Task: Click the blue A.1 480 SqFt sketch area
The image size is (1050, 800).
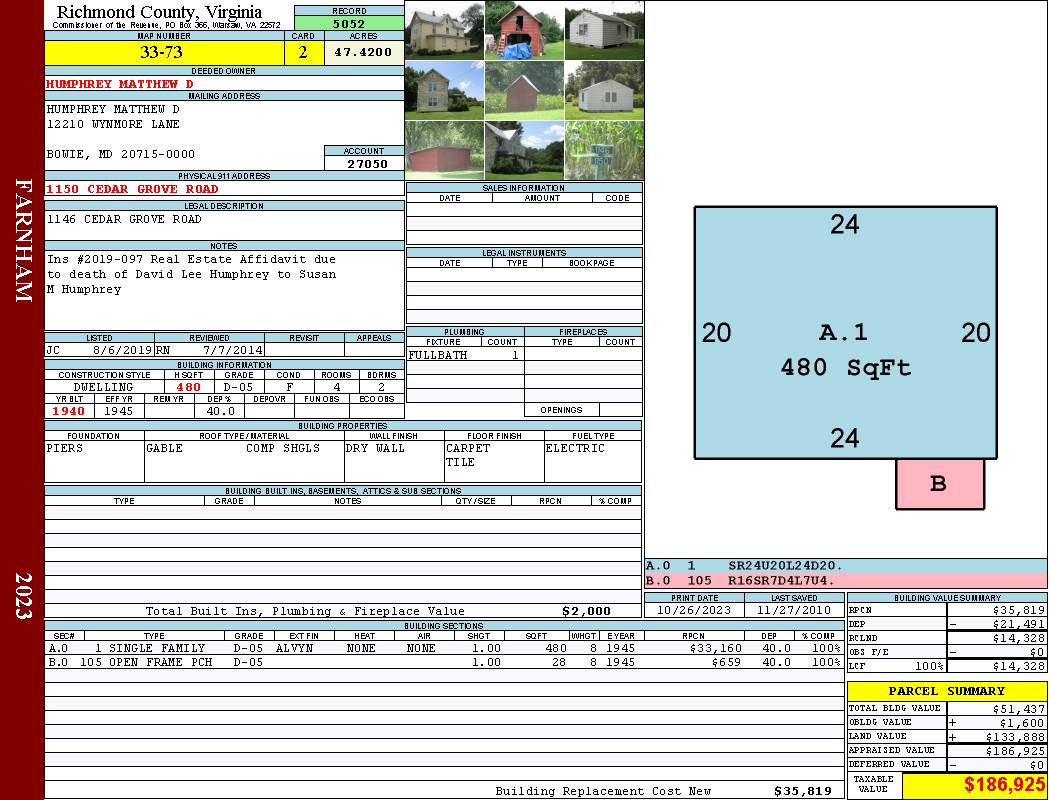Action: pyautogui.click(x=846, y=333)
